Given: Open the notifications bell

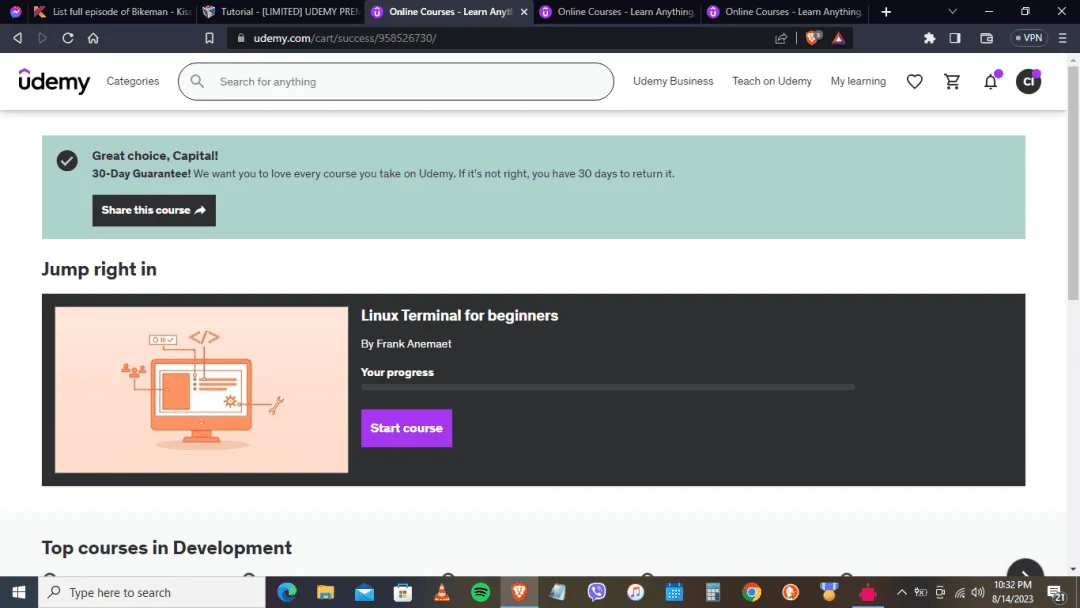Looking at the screenshot, I should point(990,81).
